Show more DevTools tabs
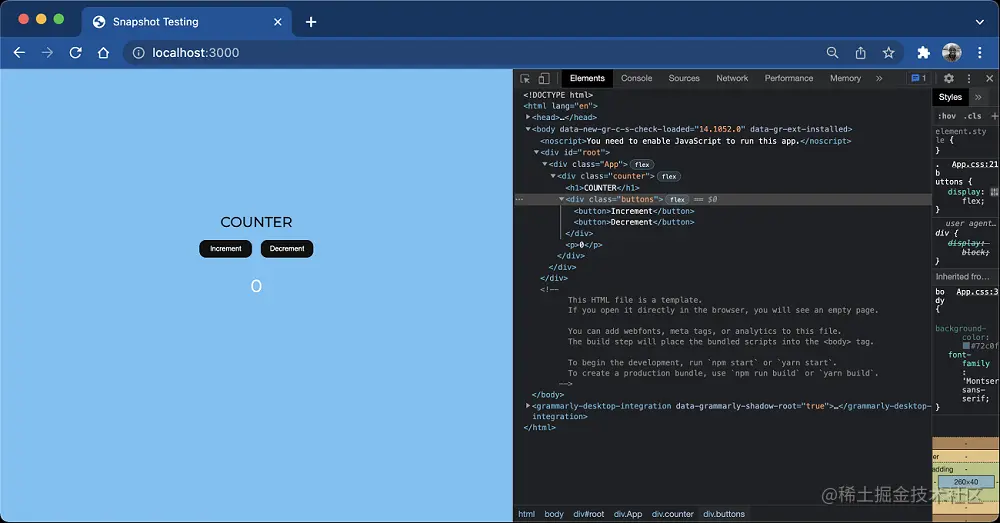The width and height of the screenshot is (1000, 523). [879, 78]
